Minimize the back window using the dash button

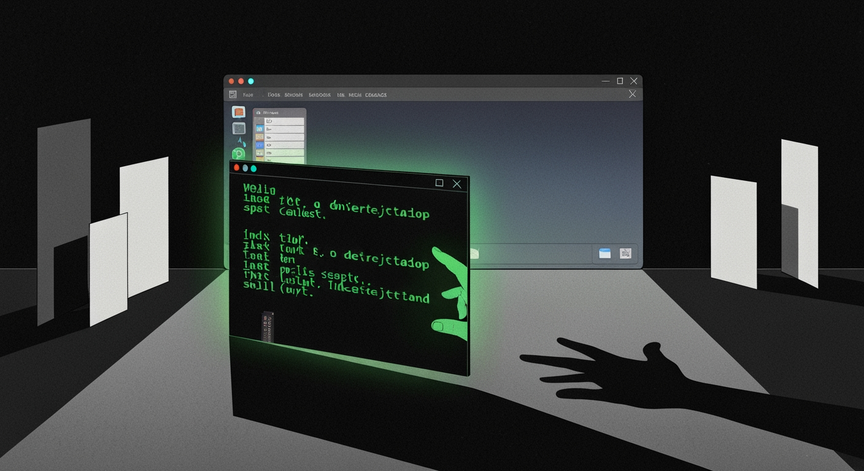coord(603,81)
